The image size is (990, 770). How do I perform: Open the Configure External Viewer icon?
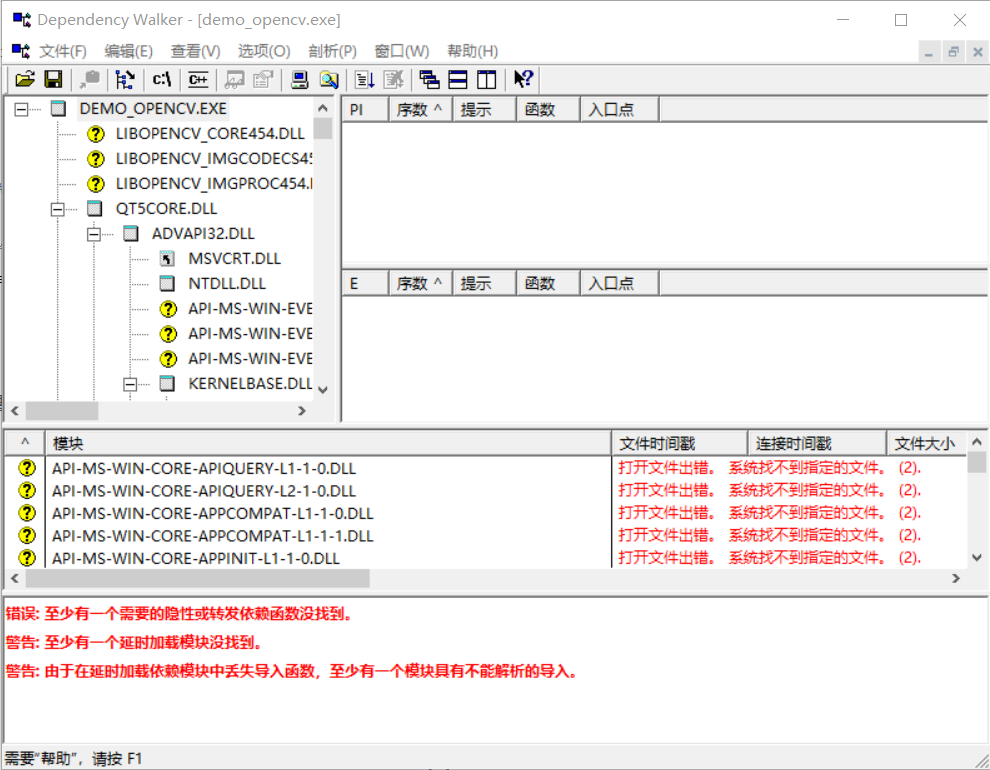[261, 79]
